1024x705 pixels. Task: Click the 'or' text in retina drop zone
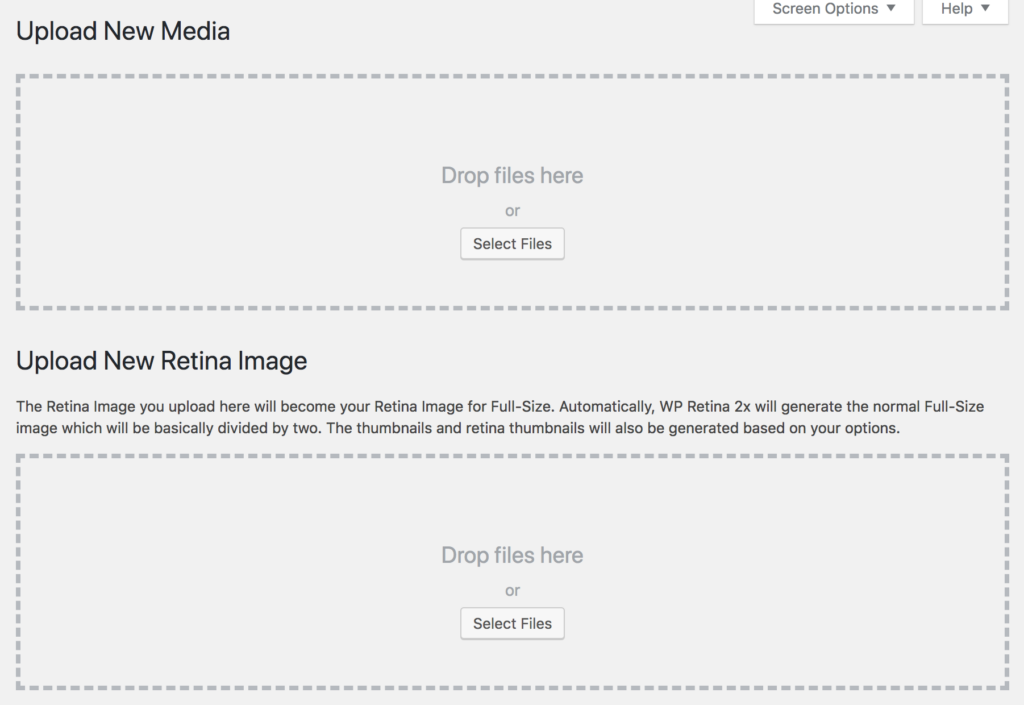point(512,591)
